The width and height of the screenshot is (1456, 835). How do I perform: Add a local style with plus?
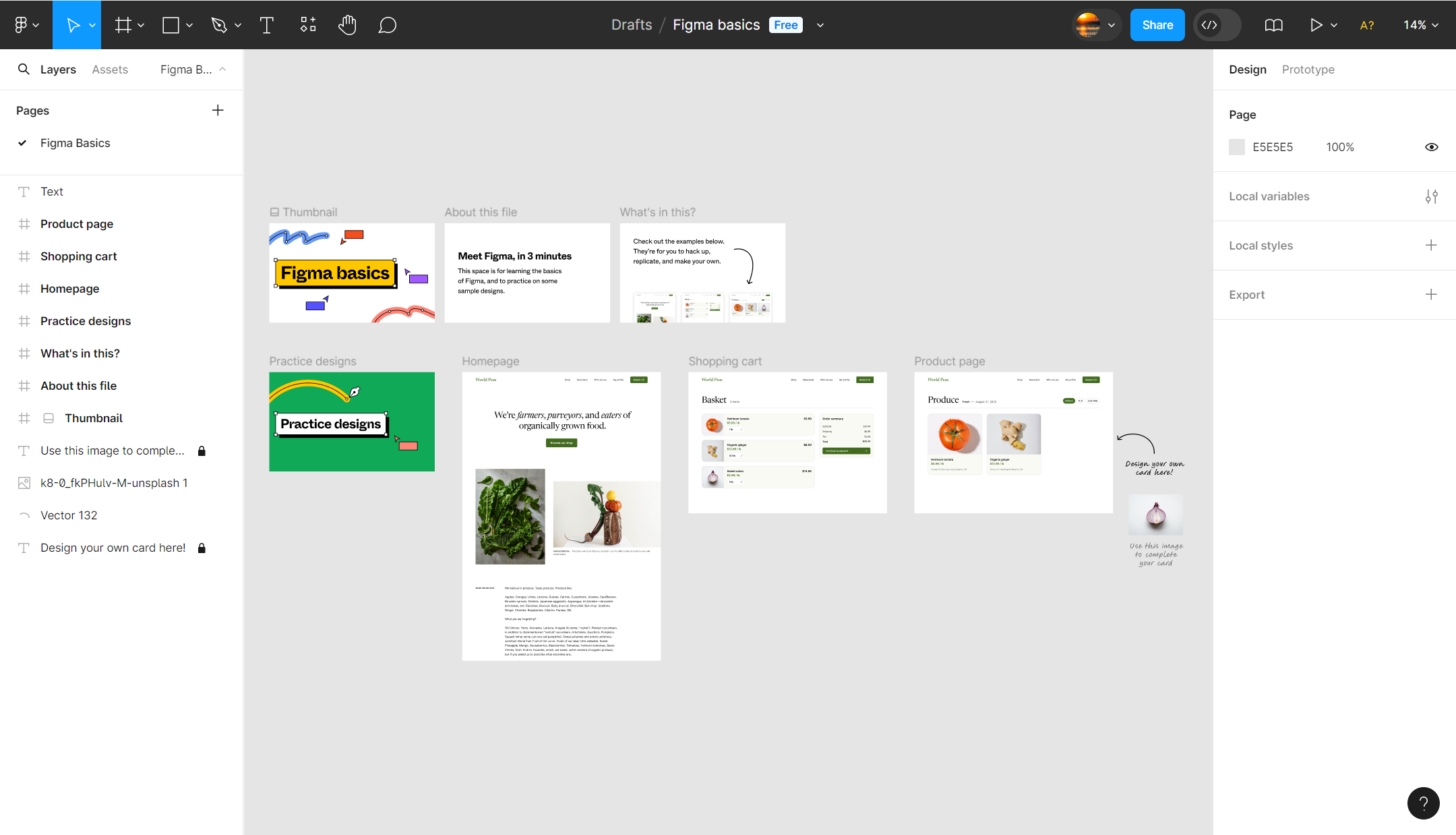[1431, 245]
